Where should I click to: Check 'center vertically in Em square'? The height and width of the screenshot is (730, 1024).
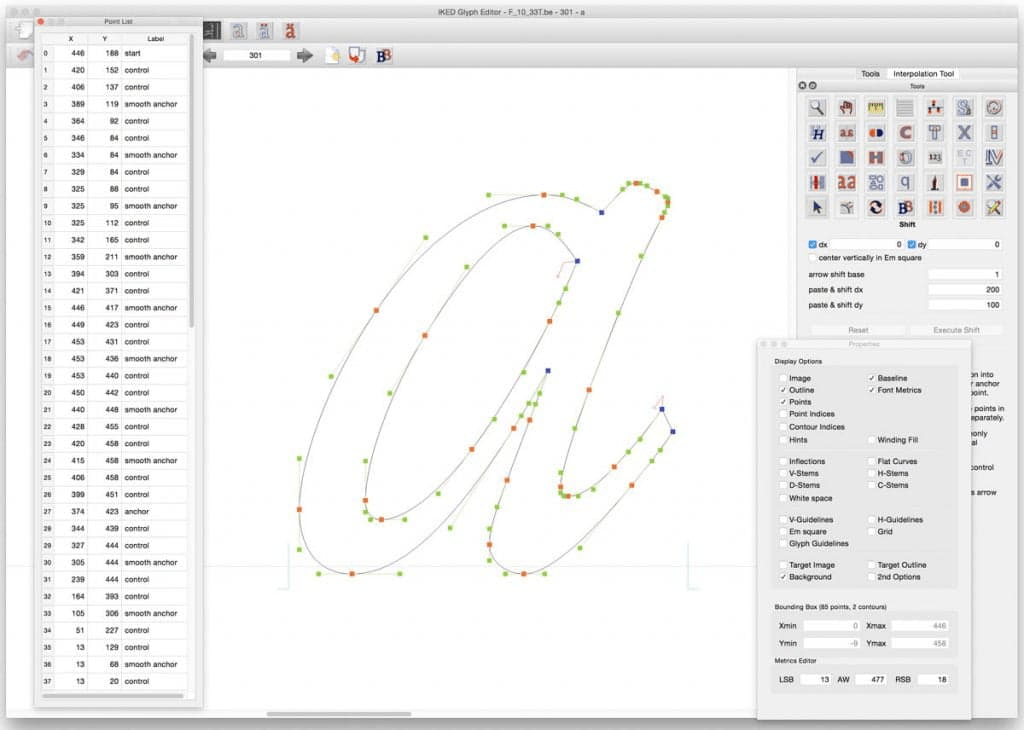[x=812, y=258]
